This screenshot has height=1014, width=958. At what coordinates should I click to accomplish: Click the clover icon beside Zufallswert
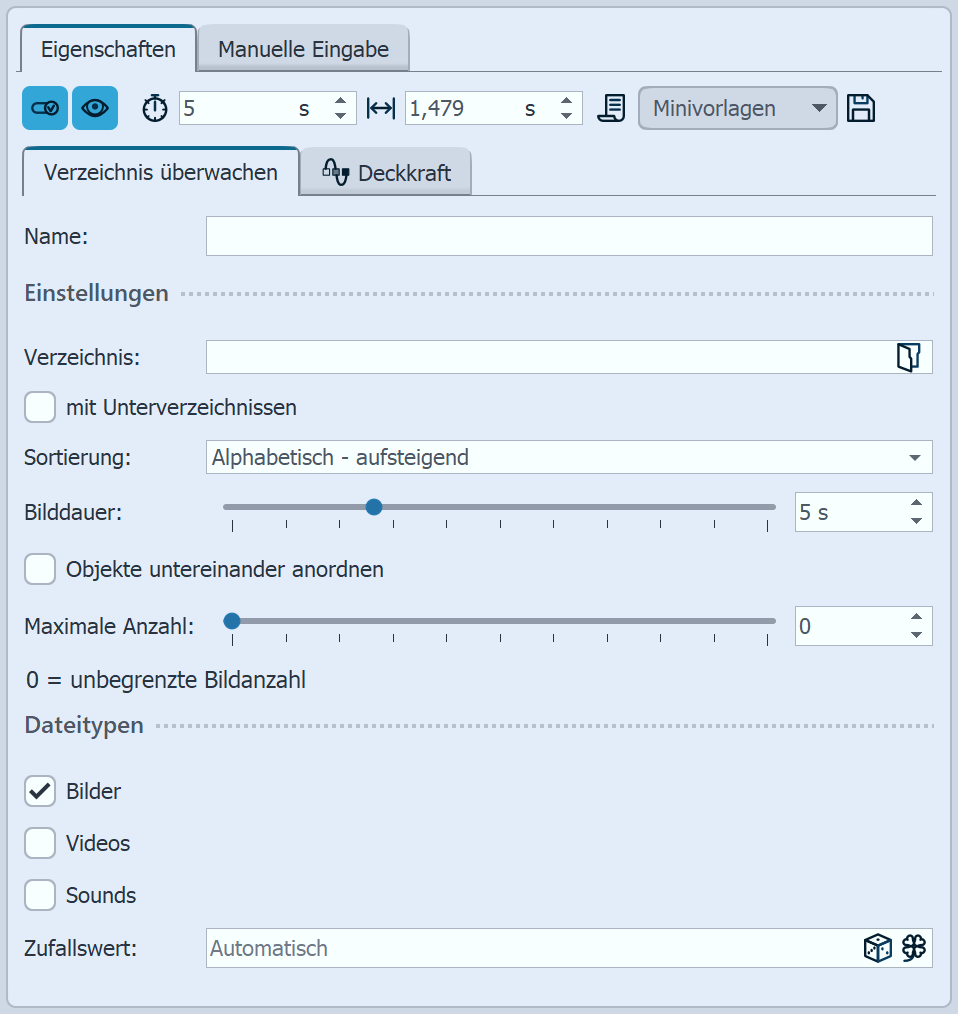click(x=914, y=948)
